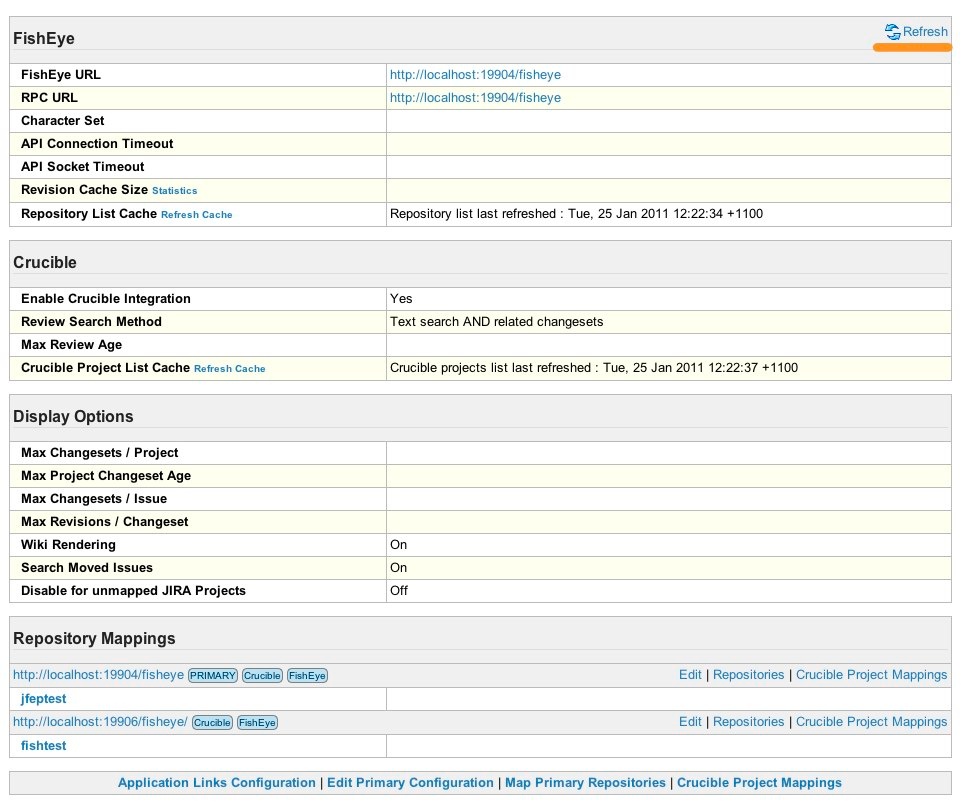Screen dimensions: 962x804
Task: Click the Character Set label
Action: pyautogui.click(x=63, y=121)
